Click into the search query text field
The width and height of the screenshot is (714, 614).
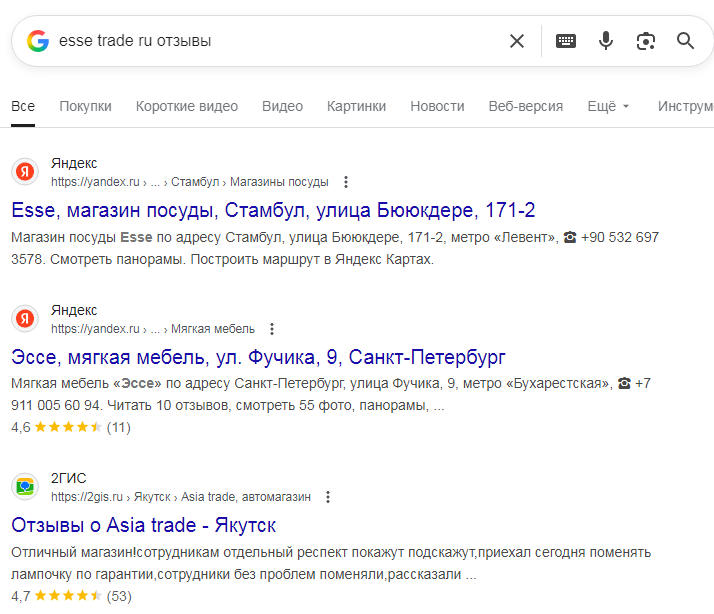coord(270,41)
